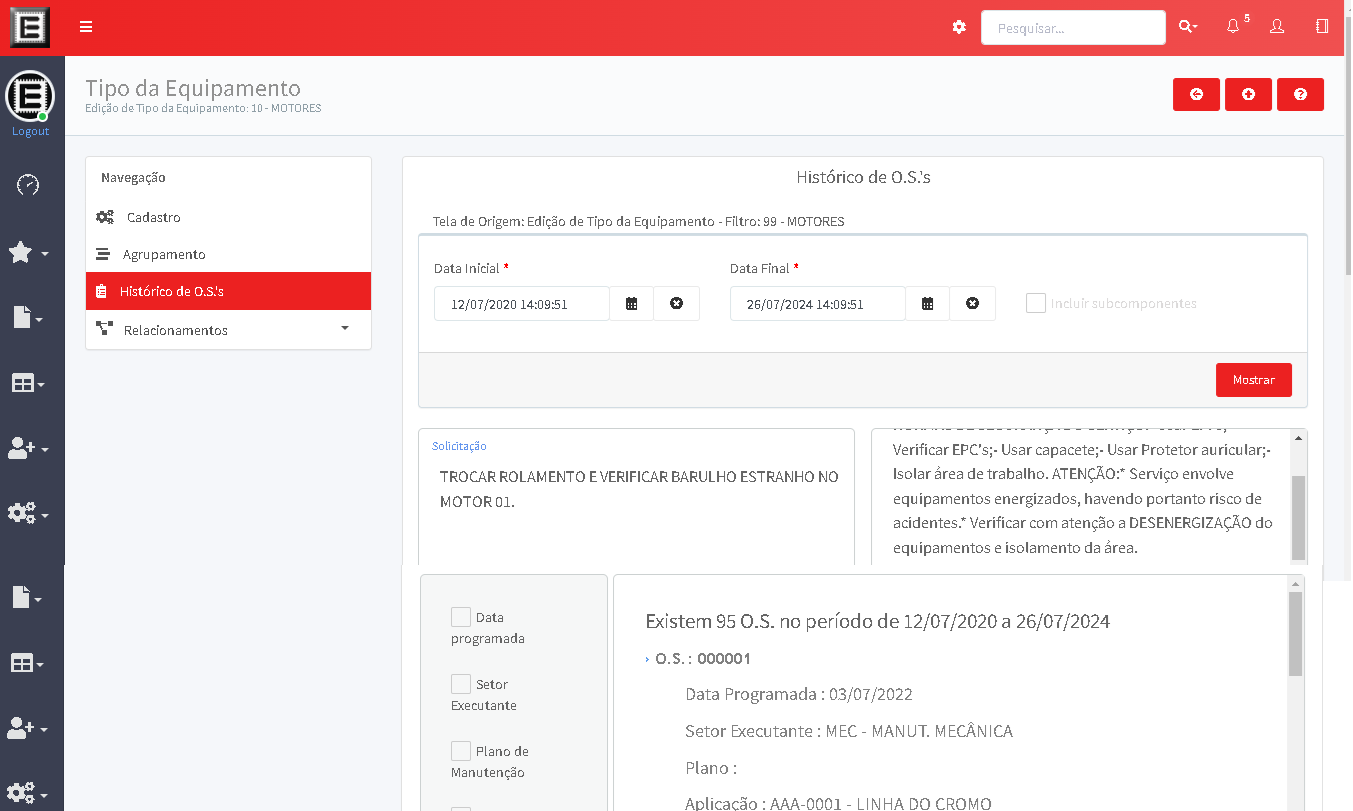Clear the Data Final date field
This screenshot has width=1353, height=811.
pos(972,304)
